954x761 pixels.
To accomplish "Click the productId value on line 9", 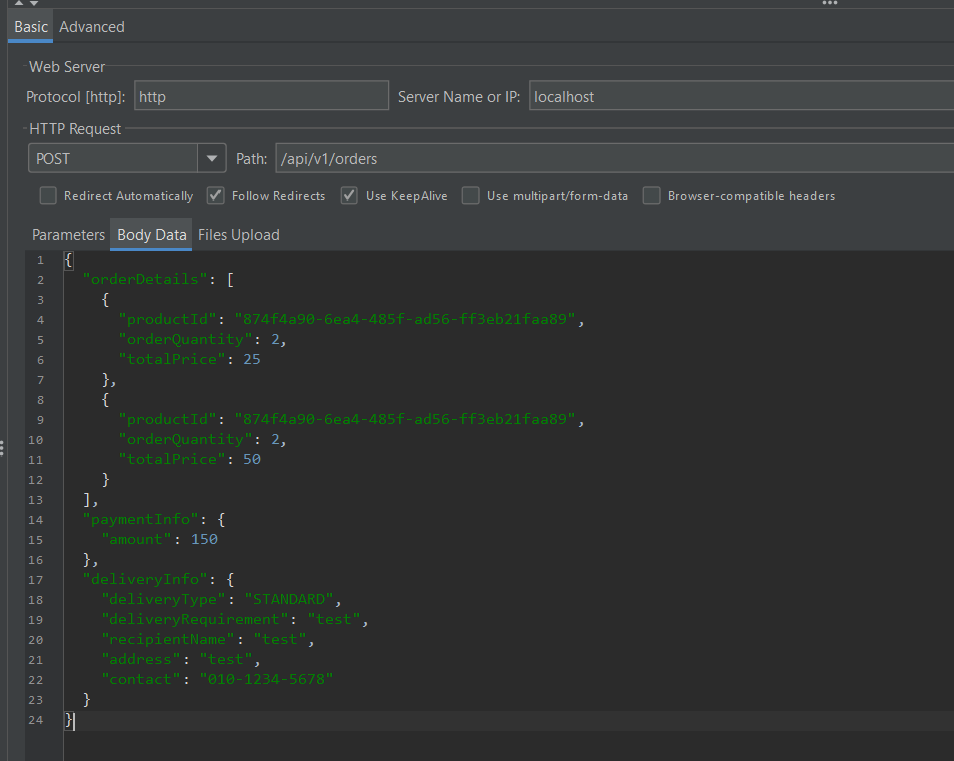I will [405, 419].
